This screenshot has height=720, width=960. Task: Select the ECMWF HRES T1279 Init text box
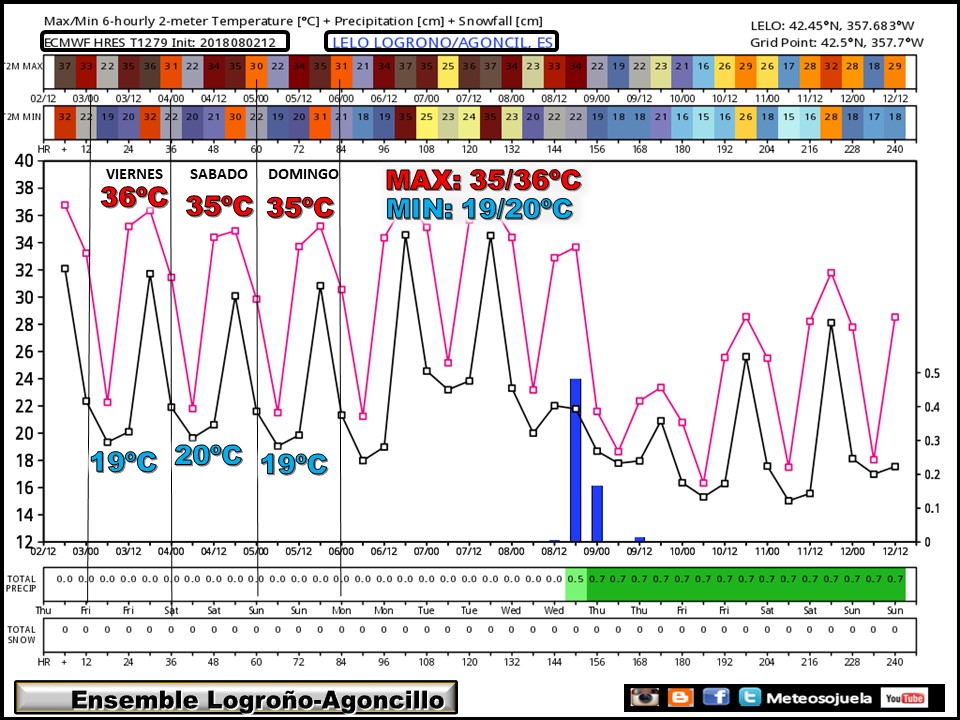[165, 42]
